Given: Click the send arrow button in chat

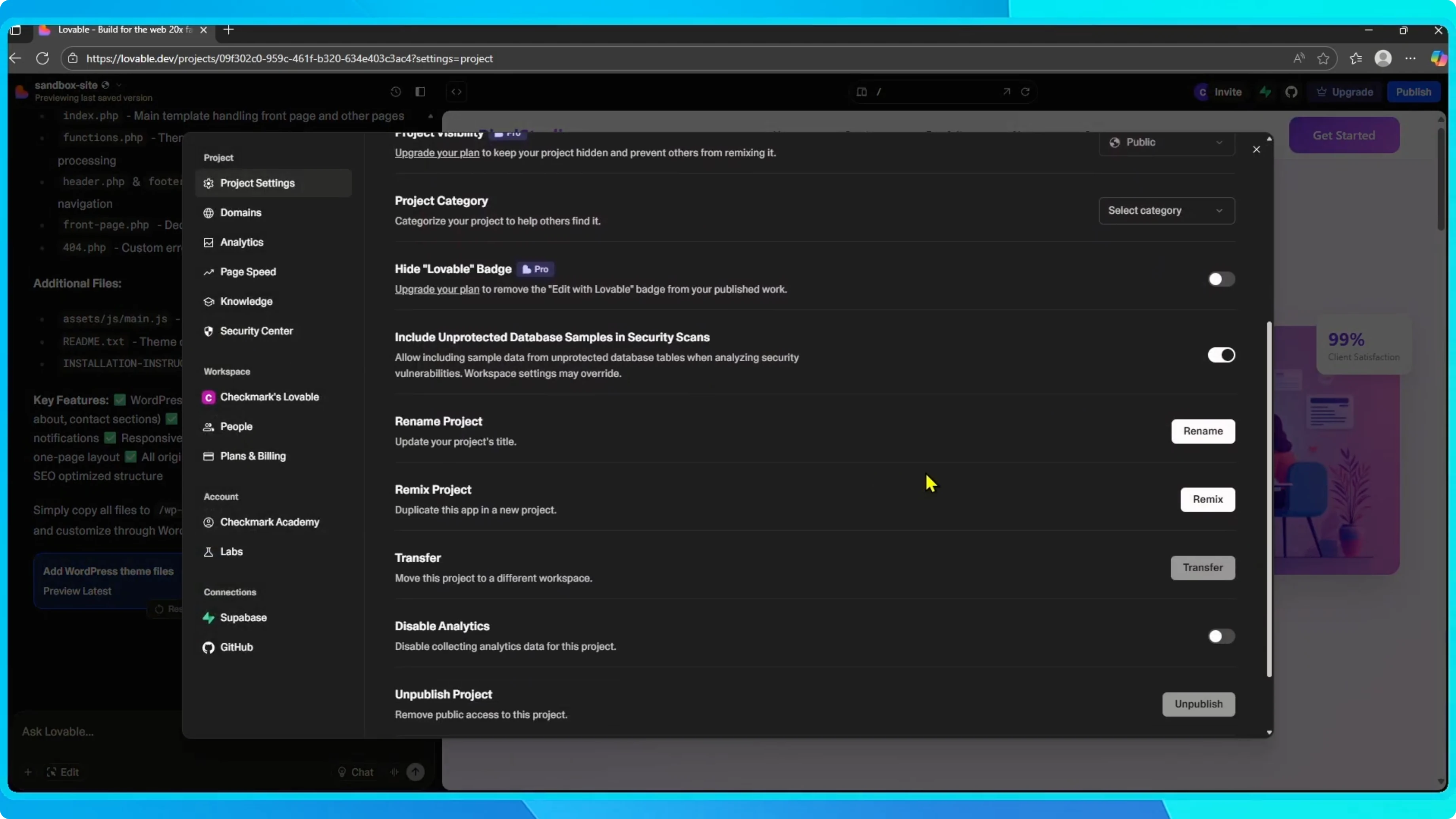Looking at the screenshot, I should pos(415,772).
